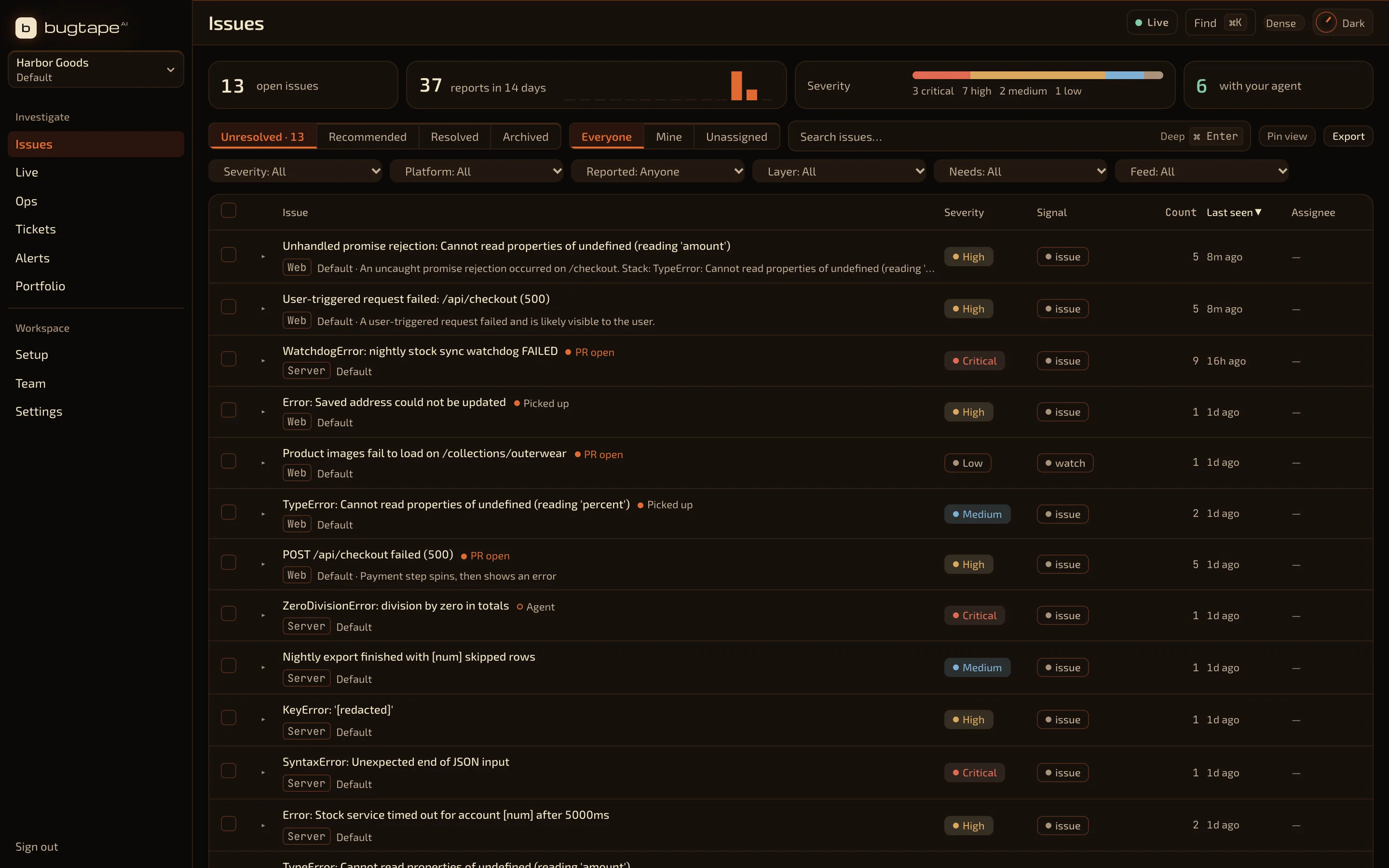Switch to the Resolved tab
1389x868 pixels.
point(455,136)
